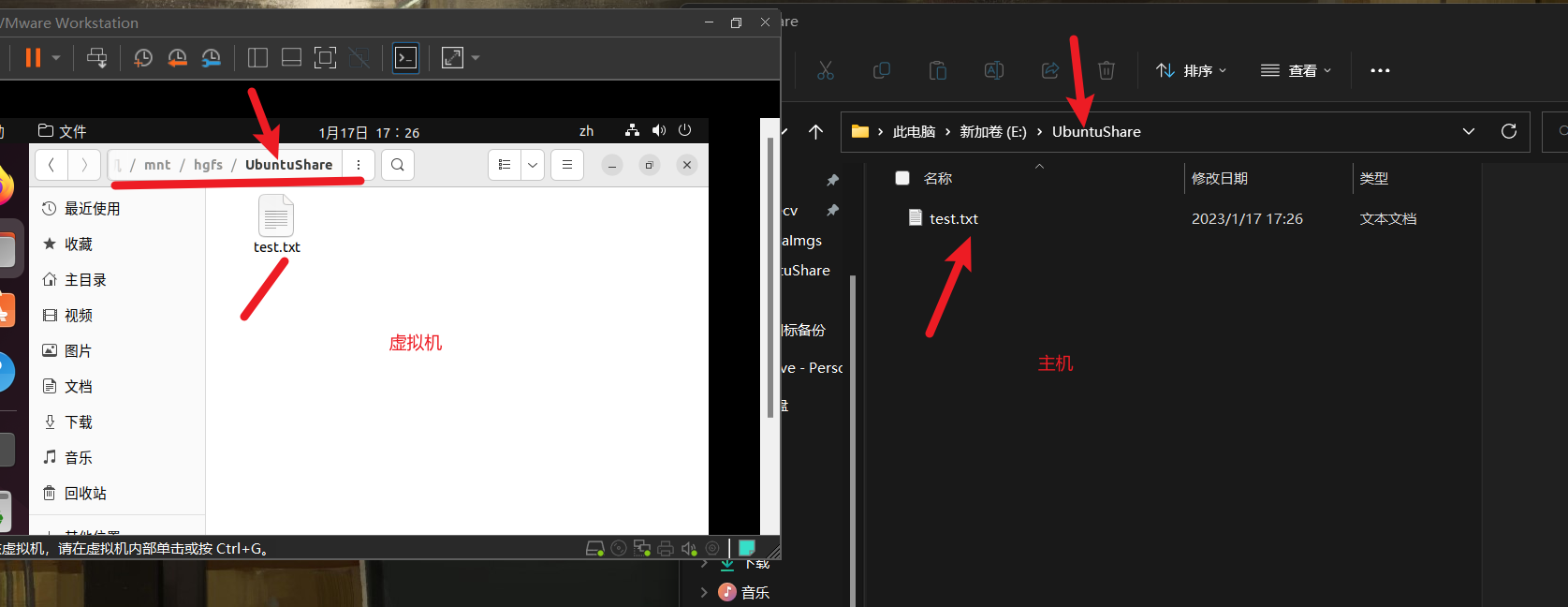Click Delete icon in Windows Explorer toolbar
Image resolution: width=1568 pixels, height=607 pixels.
1106,70
